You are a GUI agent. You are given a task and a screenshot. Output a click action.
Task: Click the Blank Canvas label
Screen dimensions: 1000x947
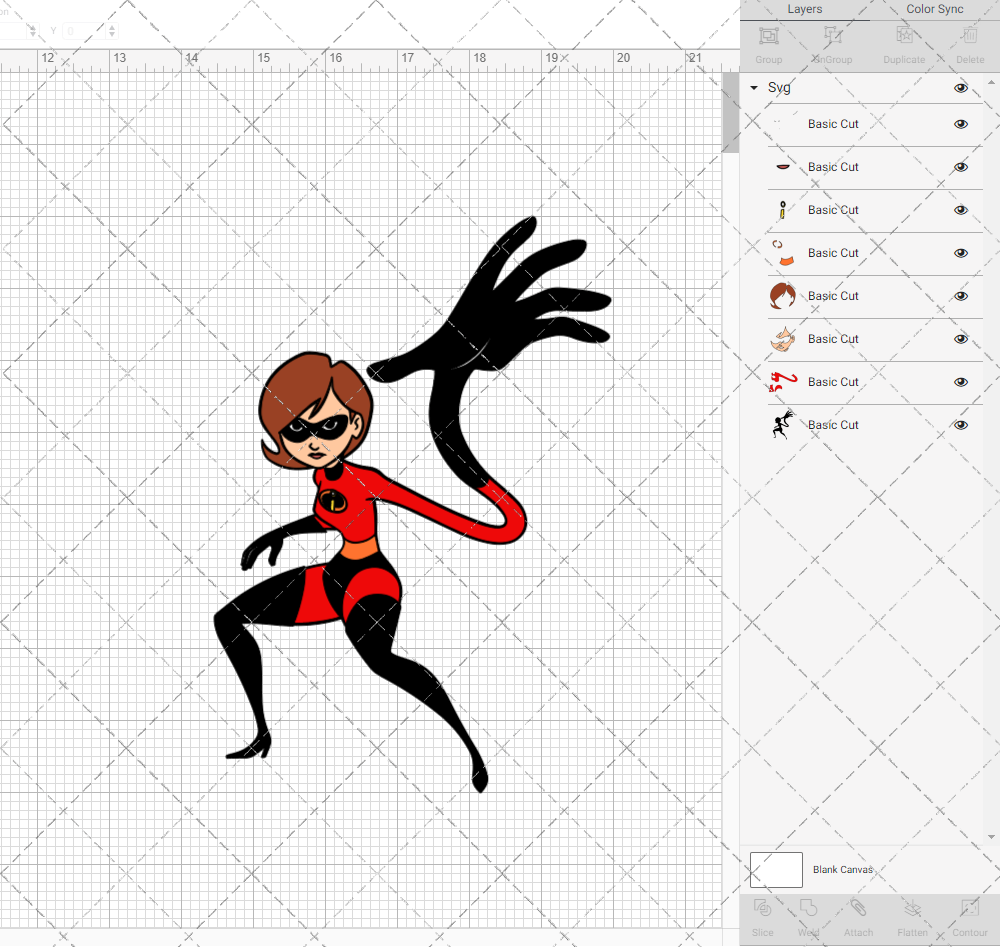[842, 870]
